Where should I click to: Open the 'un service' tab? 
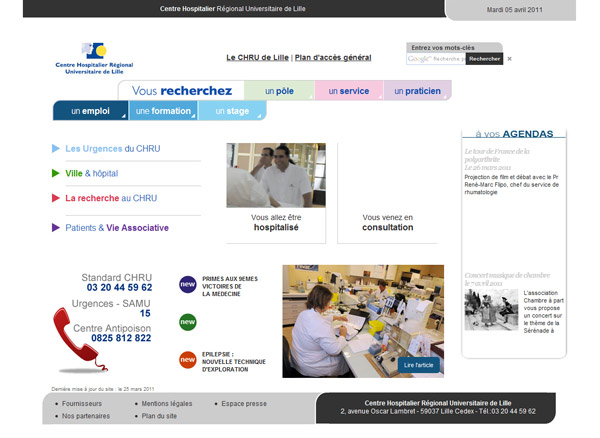(348, 91)
